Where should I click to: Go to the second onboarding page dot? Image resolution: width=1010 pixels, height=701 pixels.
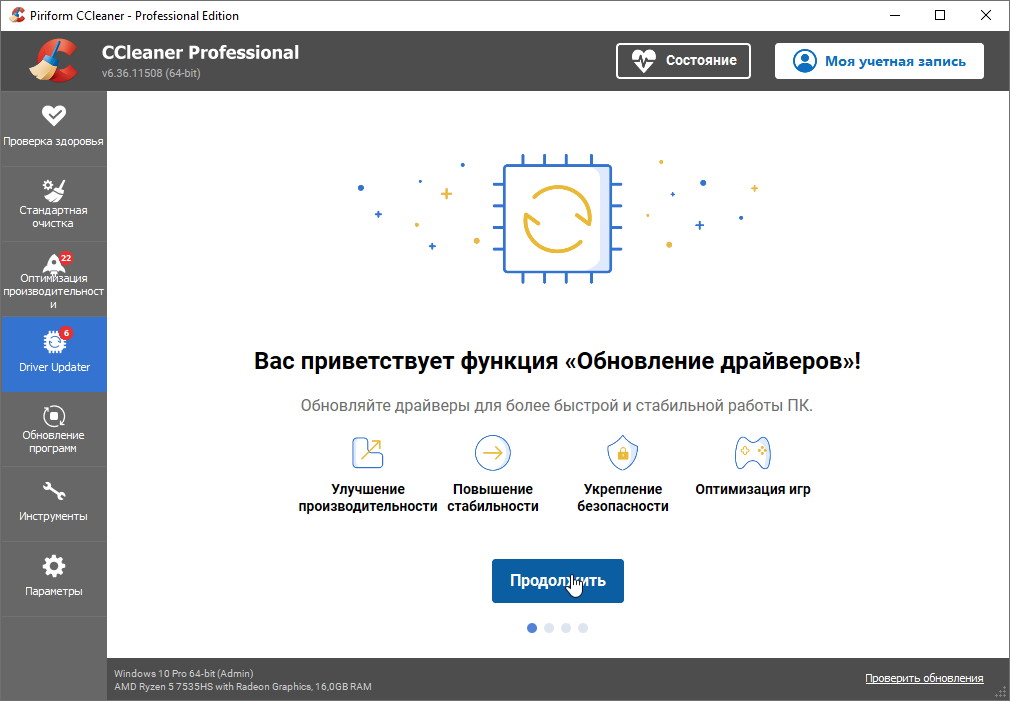[x=549, y=628]
